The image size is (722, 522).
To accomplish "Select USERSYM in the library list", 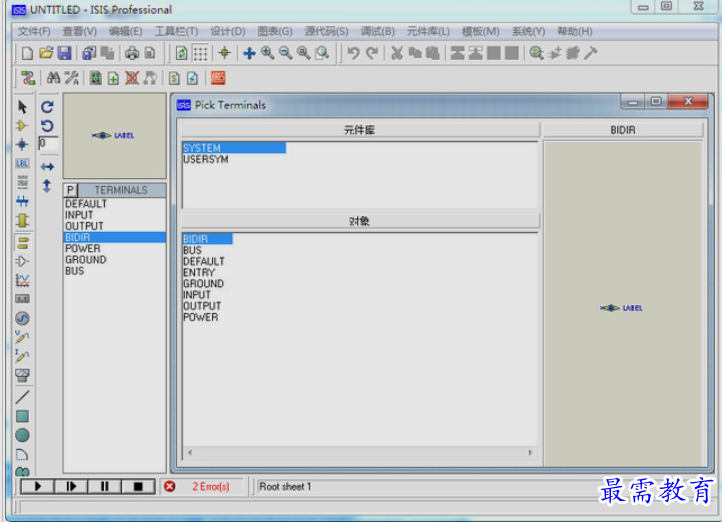I will point(205,159).
